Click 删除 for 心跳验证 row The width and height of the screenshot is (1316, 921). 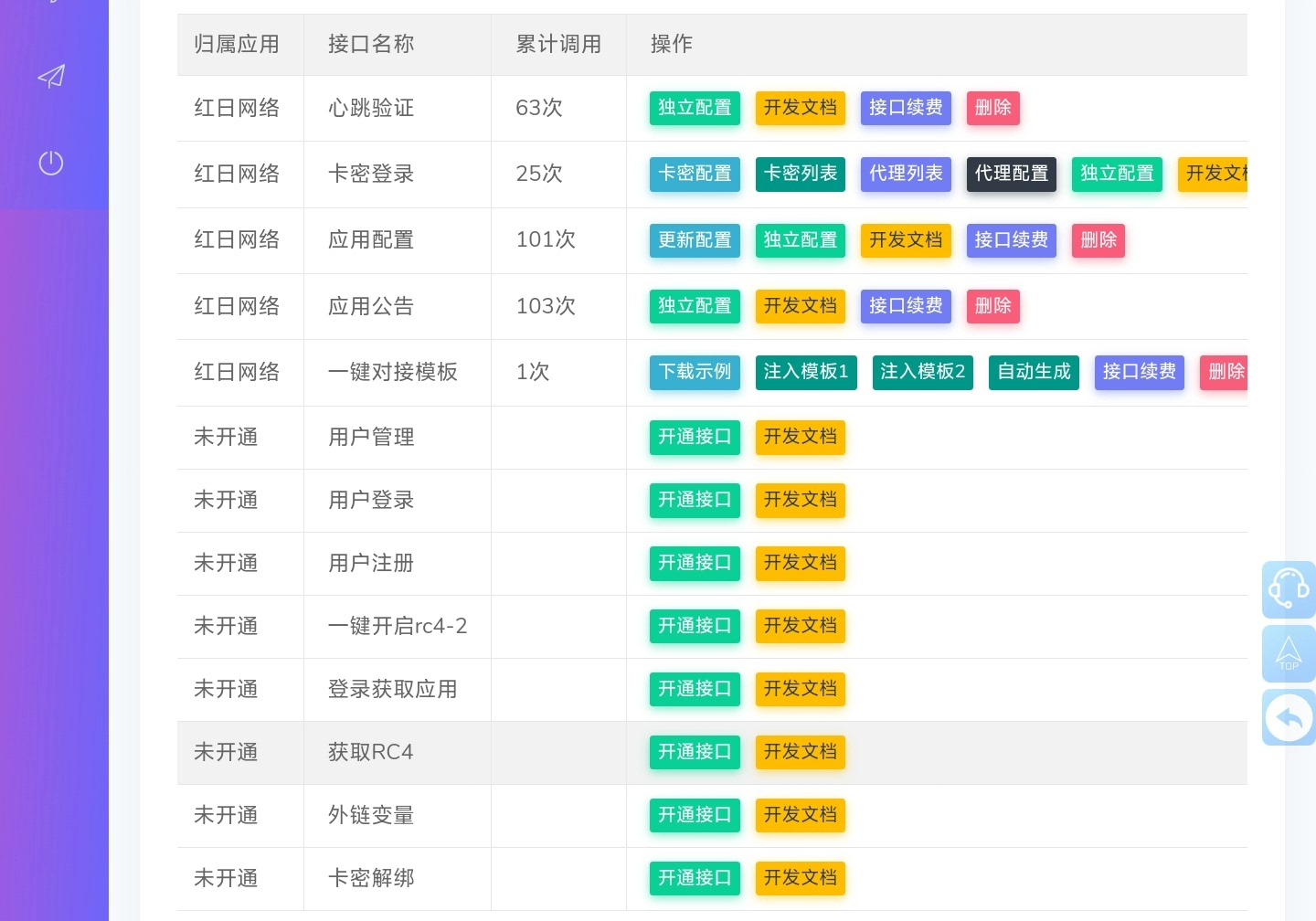tap(993, 108)
